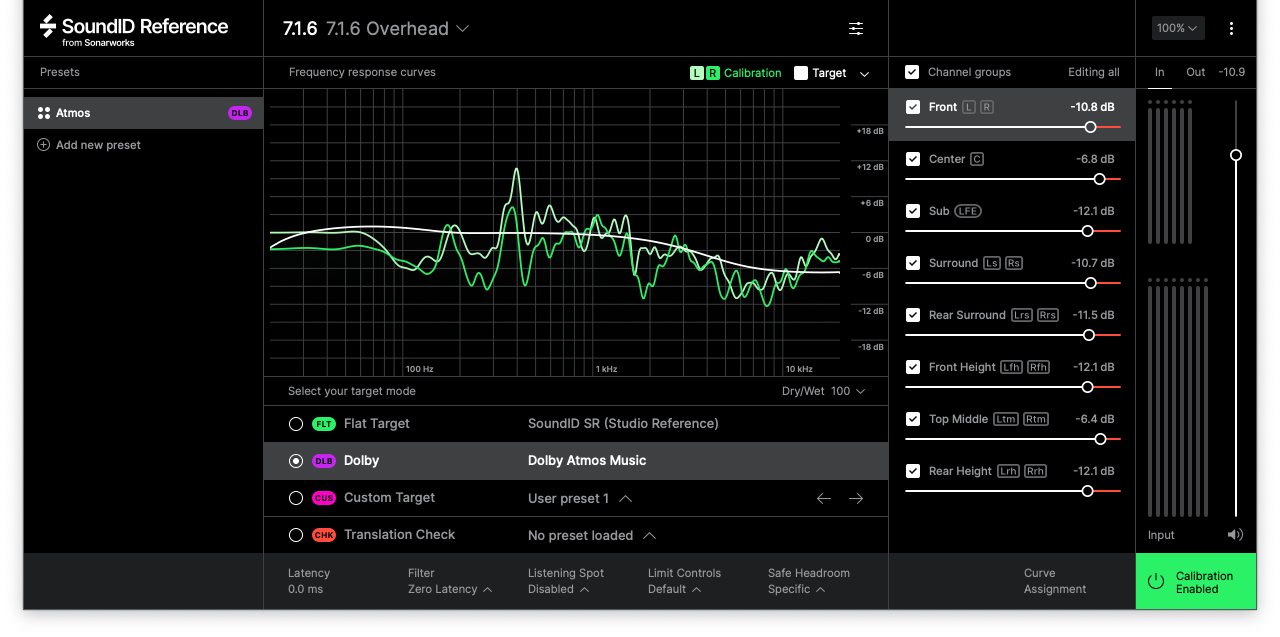The image size is (1280, 637).
Task: Click the Lfh tag in Front Height group
Action: click(1012, 367)
